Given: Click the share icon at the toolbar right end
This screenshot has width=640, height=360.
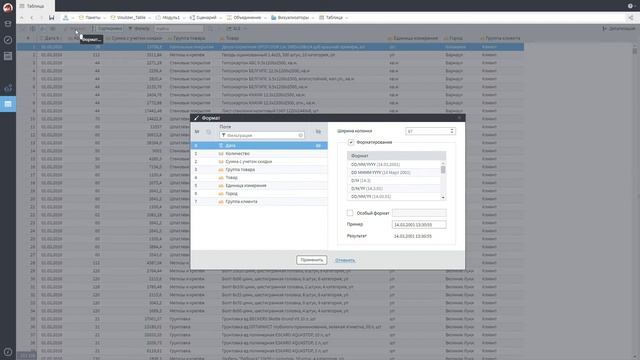Looking at the screenshot, I should coord(631,18).
